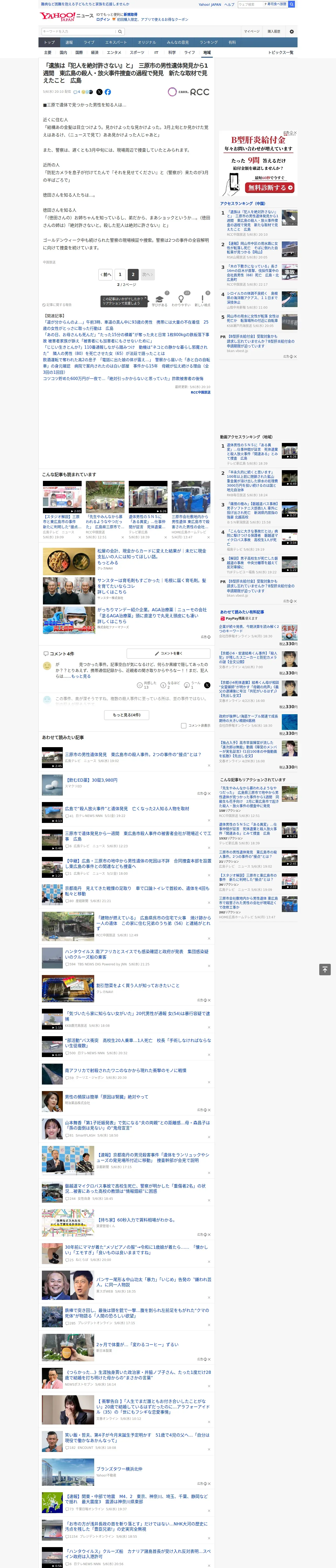Open the rank 4 シロイルカの連続不良死 article
336x1568 pixels.
click(x=252, y=298)
